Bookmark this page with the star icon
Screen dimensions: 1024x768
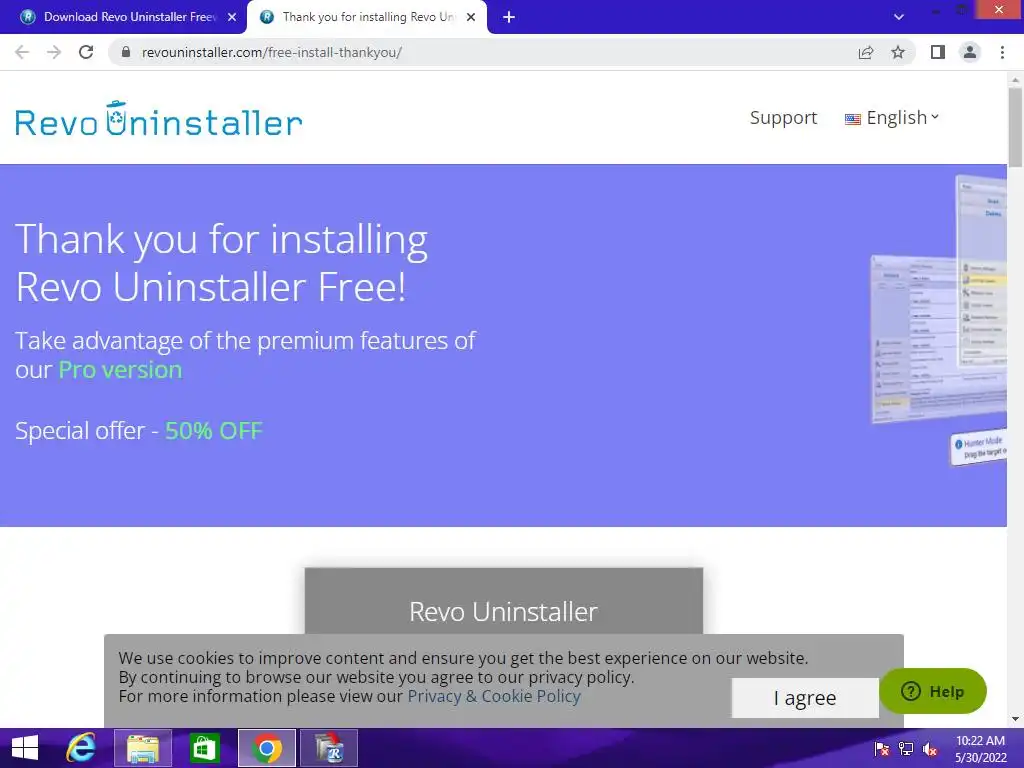click(898, 52)
